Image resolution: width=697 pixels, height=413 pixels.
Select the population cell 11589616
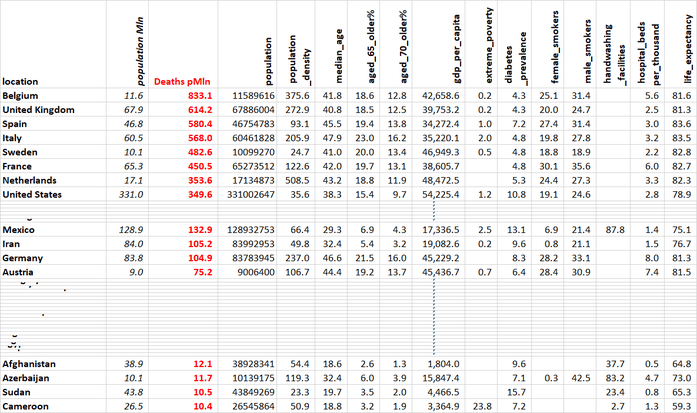click(253, 96)
